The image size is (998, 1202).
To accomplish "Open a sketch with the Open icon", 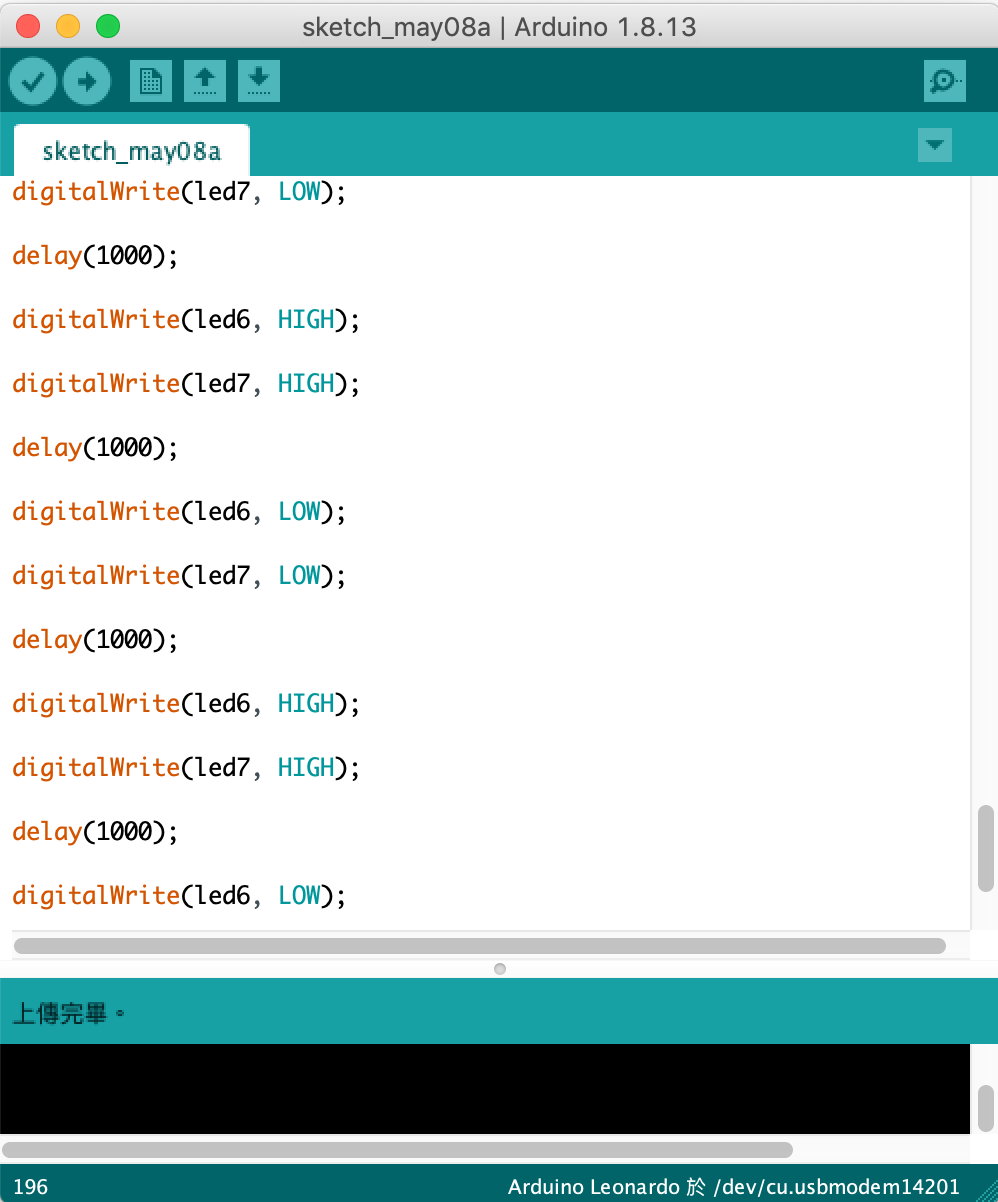I will 205,81.
